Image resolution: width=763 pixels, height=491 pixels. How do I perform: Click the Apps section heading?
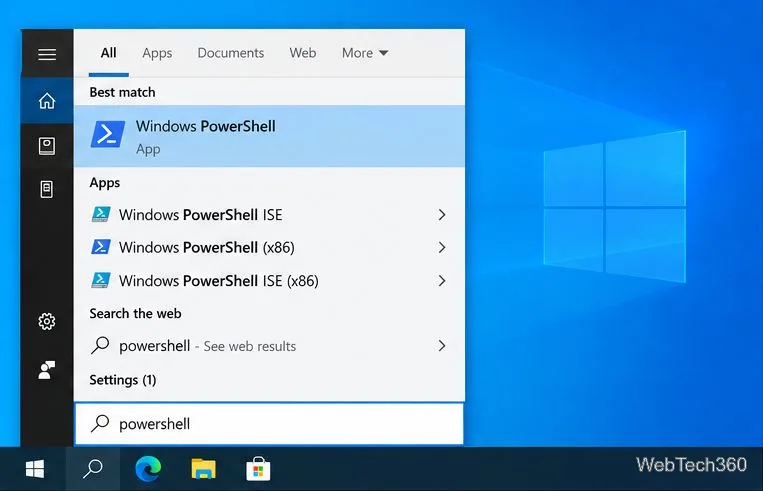[x=105, y=183]
